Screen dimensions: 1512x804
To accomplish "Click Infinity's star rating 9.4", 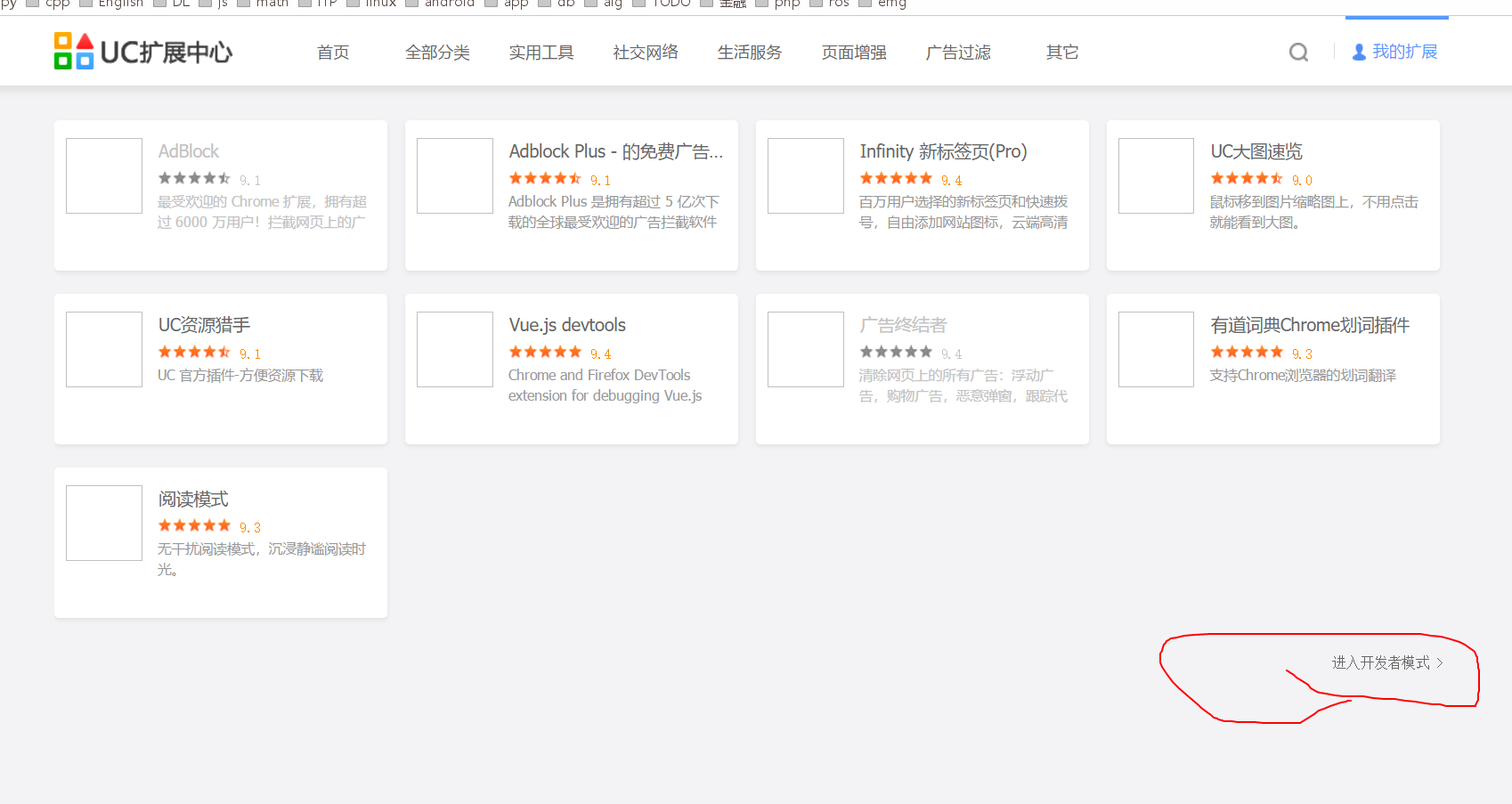I will coord(911,179).
